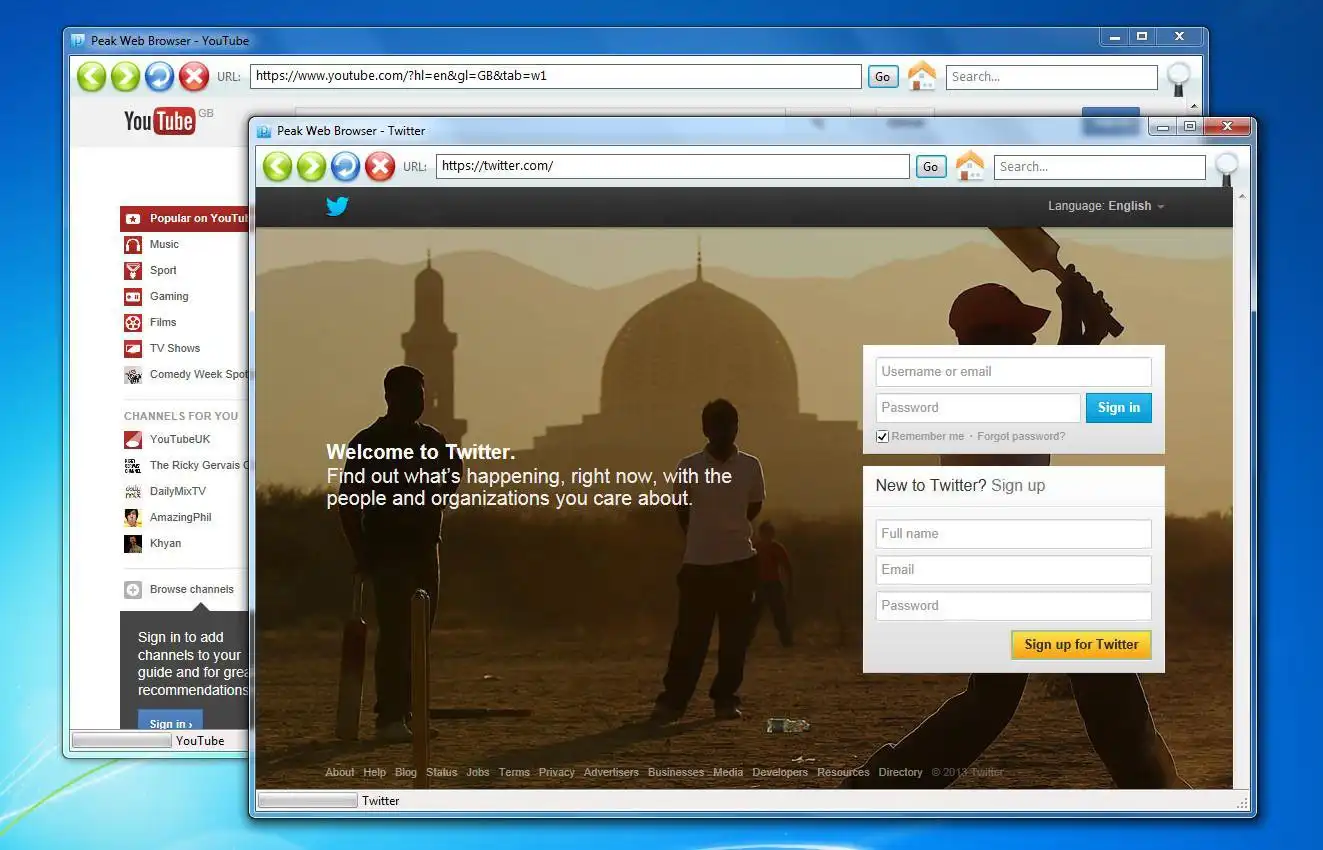Viewport: 1323px width, 850px height.
Task: Open the Status footer link
Action: pyautogui.click(x=442, y=772)
